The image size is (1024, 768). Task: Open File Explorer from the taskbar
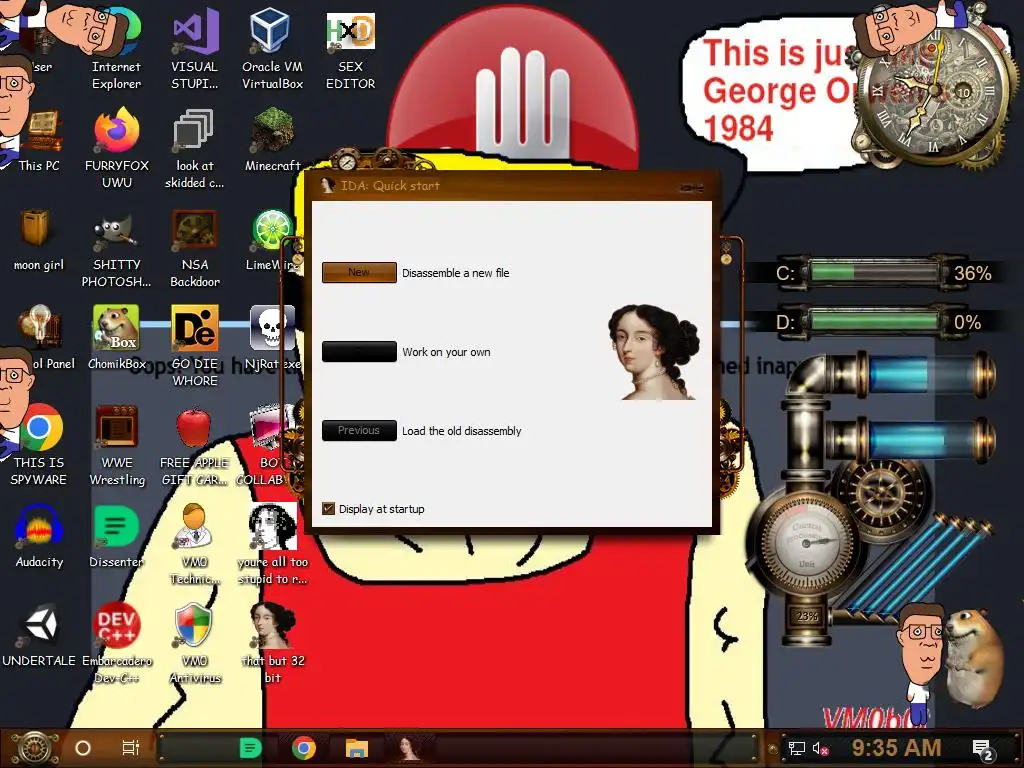coord(357,748)
